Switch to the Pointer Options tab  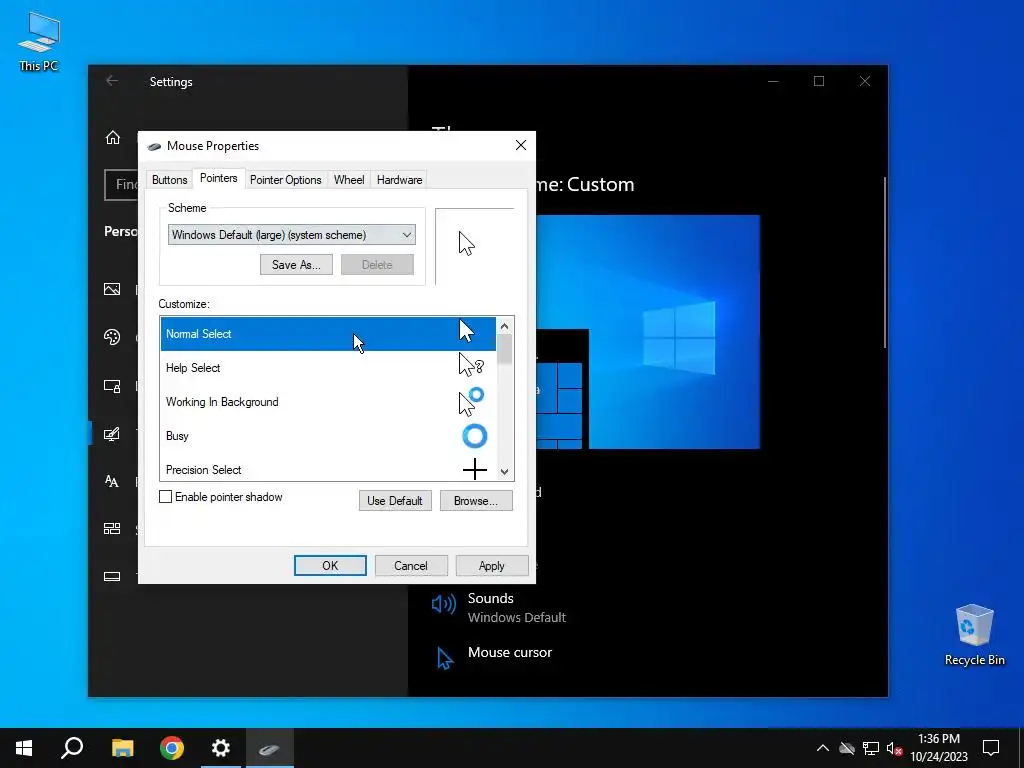(x=285, y=180)
